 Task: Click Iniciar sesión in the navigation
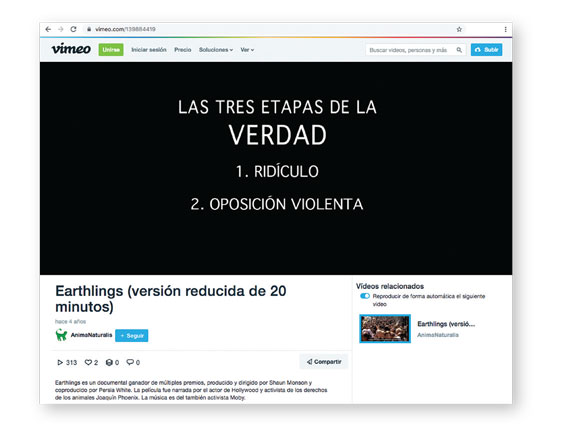pyautogui.click(x=149, y=50)
